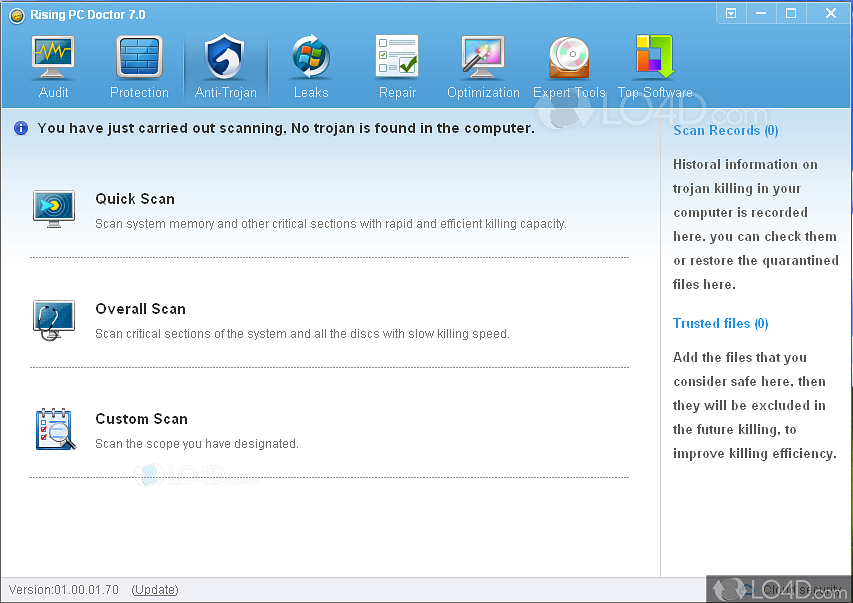Open the title bar dropdown menu button
The width and height of the screenshot is (853, 603).
coord(731,13)
